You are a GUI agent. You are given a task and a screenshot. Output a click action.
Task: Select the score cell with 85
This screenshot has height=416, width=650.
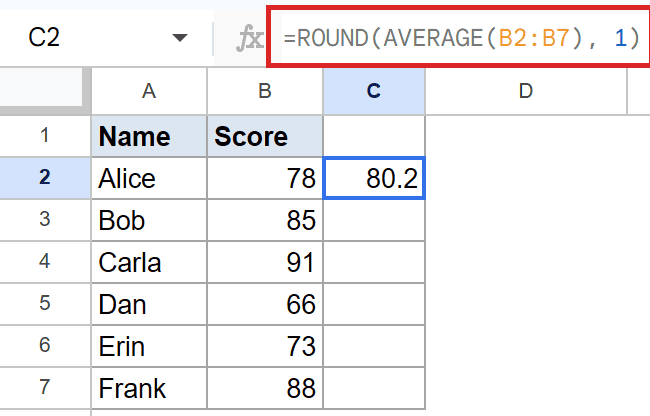265,220
